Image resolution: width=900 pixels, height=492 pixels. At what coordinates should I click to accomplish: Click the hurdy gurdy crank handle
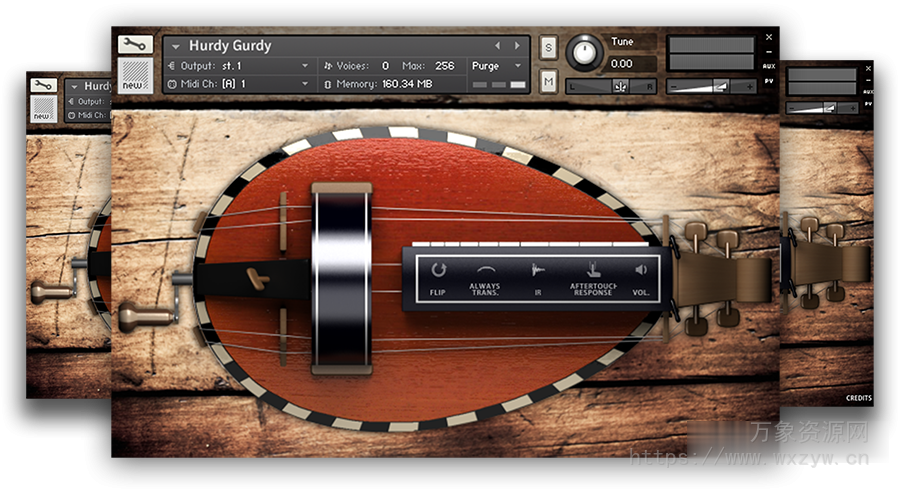pos(146,317)
